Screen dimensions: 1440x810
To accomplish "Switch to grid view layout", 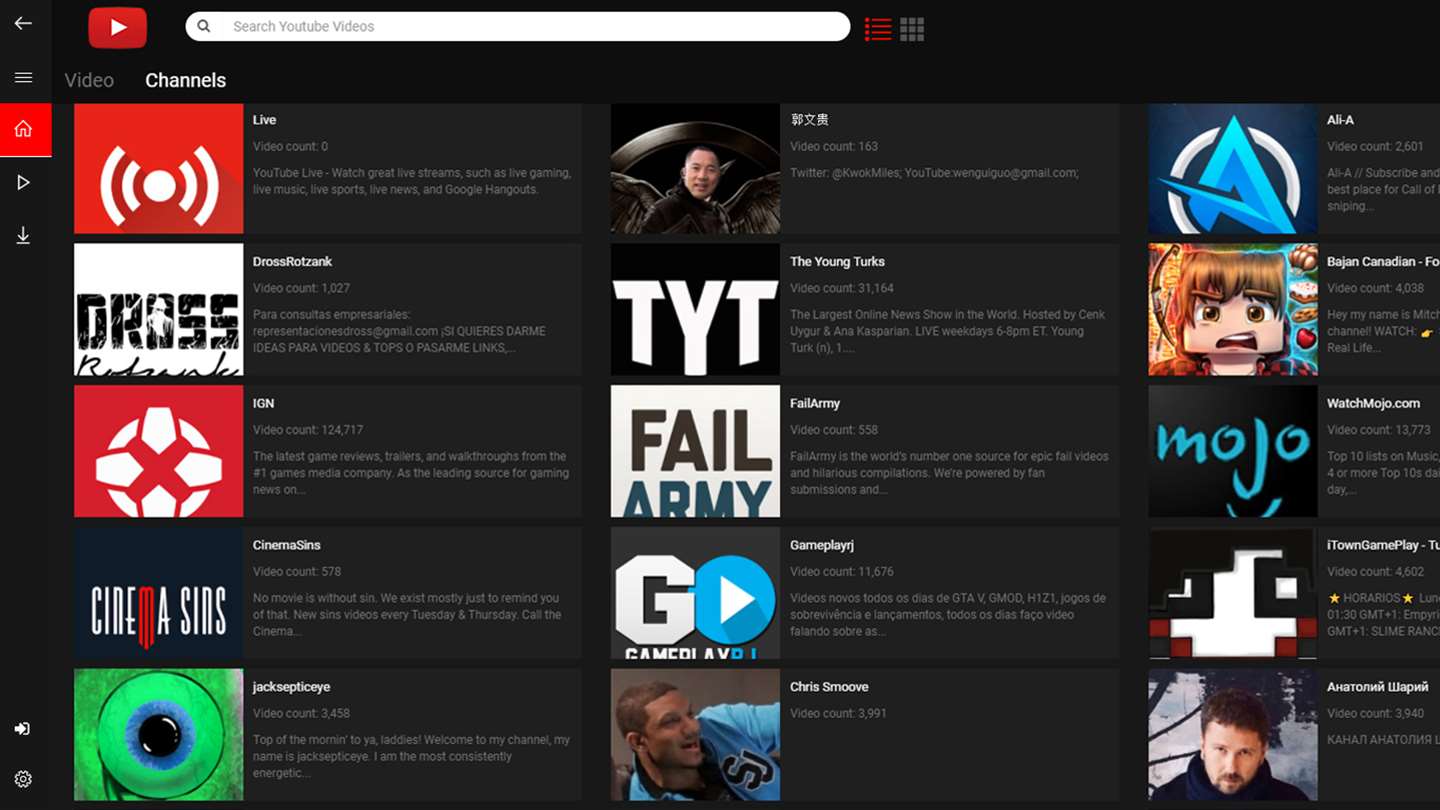I will tap(912, 29).
